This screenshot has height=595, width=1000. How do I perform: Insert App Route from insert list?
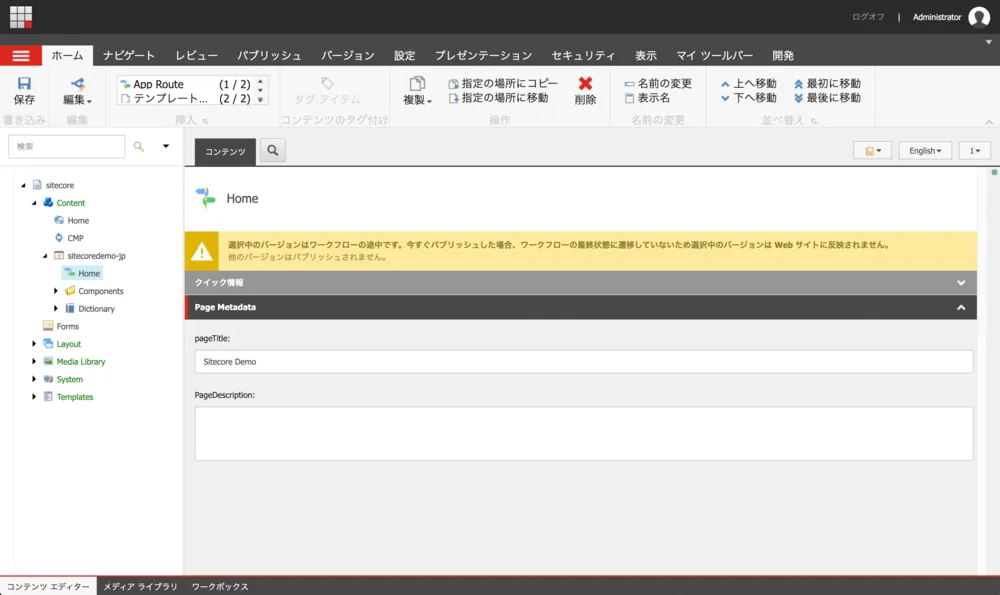click(186, 84)
